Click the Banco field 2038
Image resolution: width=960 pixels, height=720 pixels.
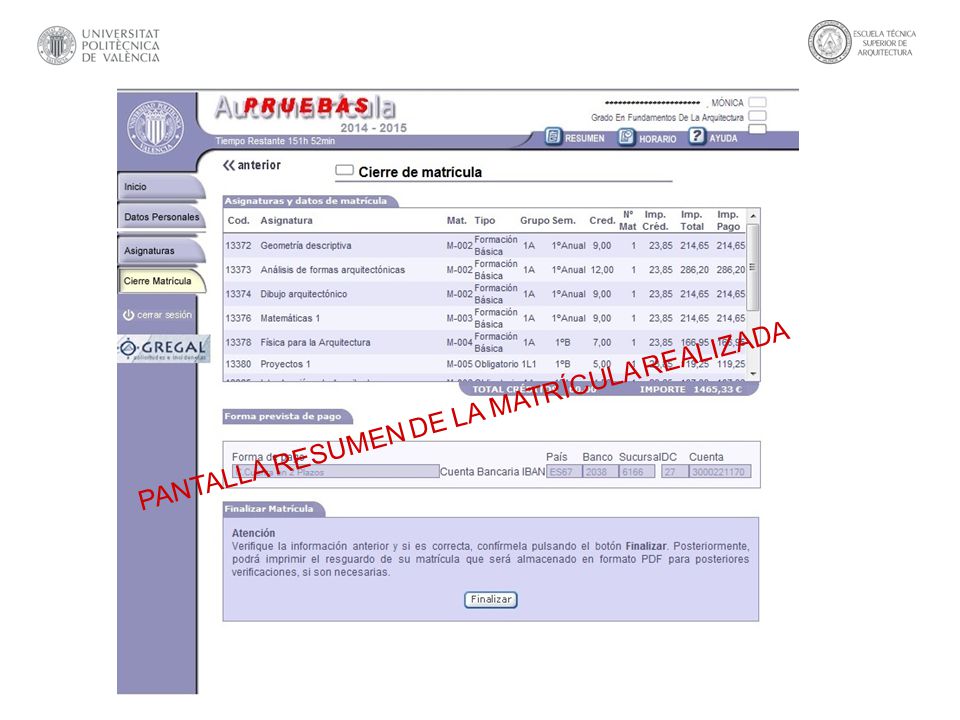[x=600, y=471]
